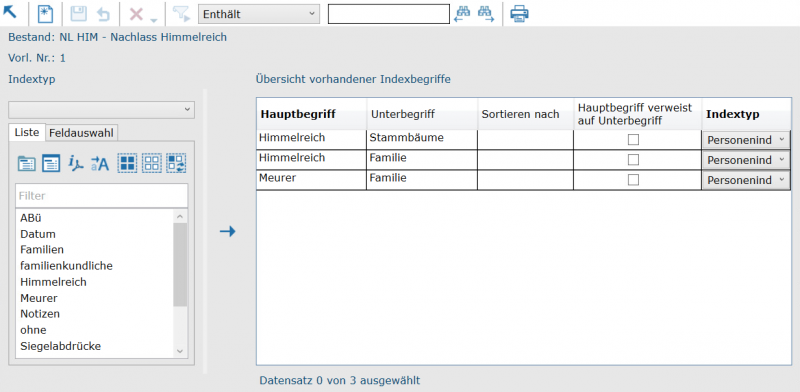Check the checkbox in Himmelreich Familie row
Screen dimensions: 800x392
point(633,160)
